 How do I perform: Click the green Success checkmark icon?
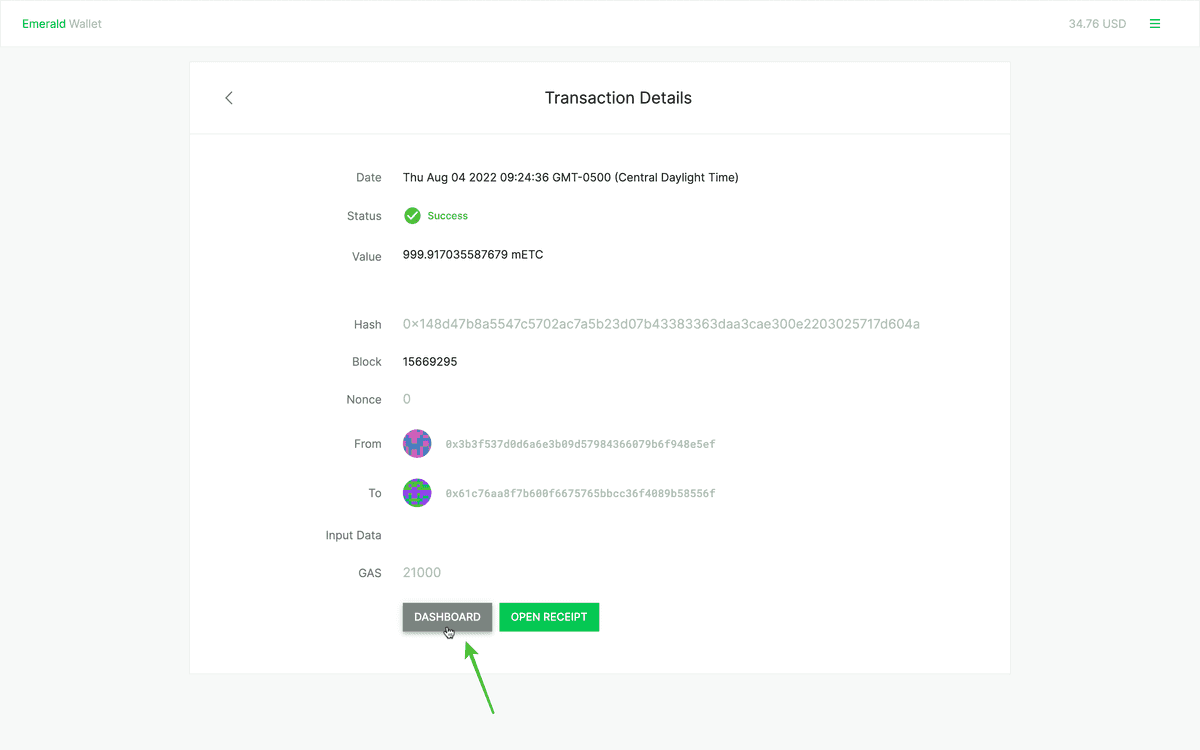pos(412,215)
